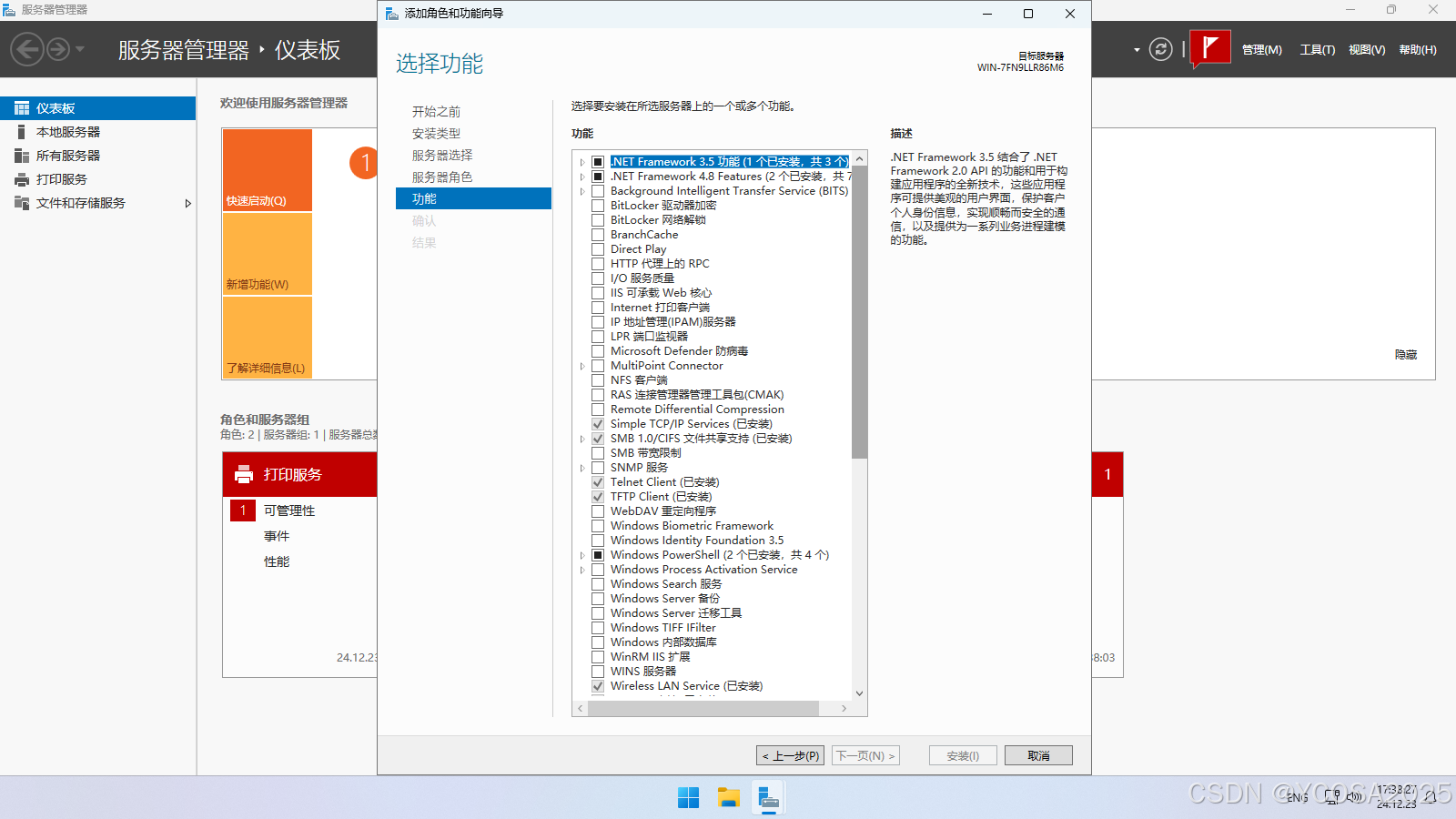The image size is (1456, 819).
Task: Open the 工具(T) menu
Action: 1317,50
